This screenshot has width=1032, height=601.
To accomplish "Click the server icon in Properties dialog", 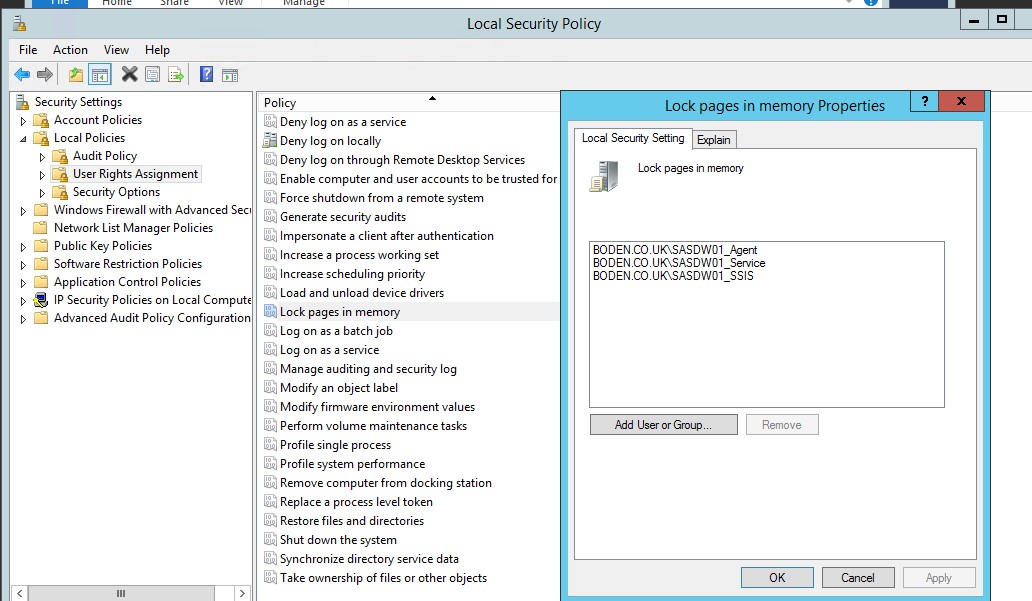I will pos(604,176).
